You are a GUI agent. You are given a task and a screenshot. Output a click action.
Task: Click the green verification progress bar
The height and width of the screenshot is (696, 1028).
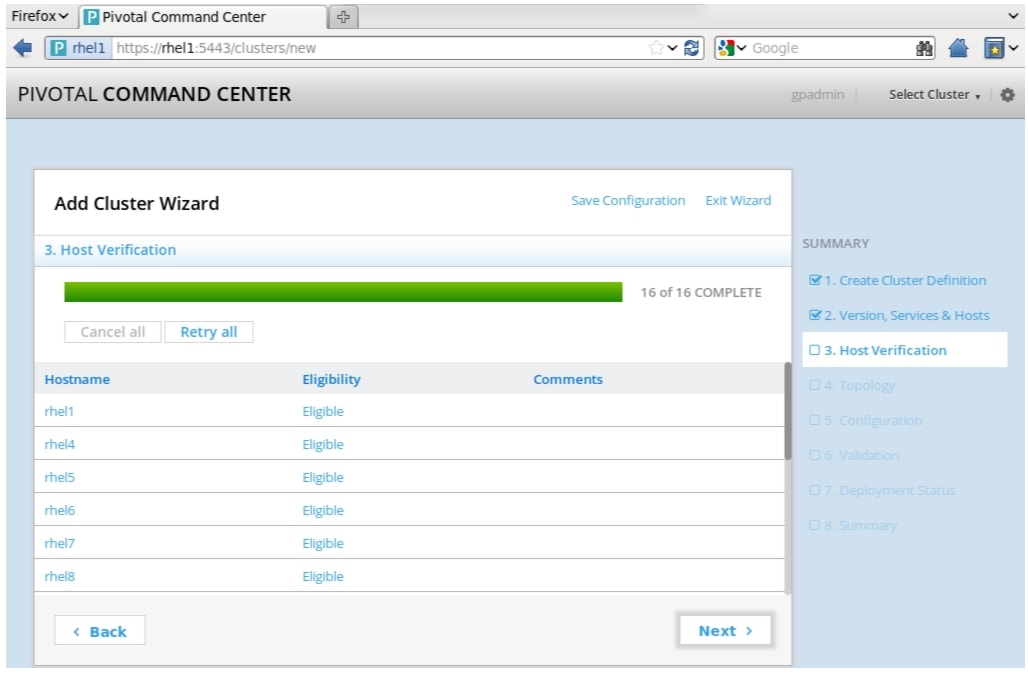(343, 292)
